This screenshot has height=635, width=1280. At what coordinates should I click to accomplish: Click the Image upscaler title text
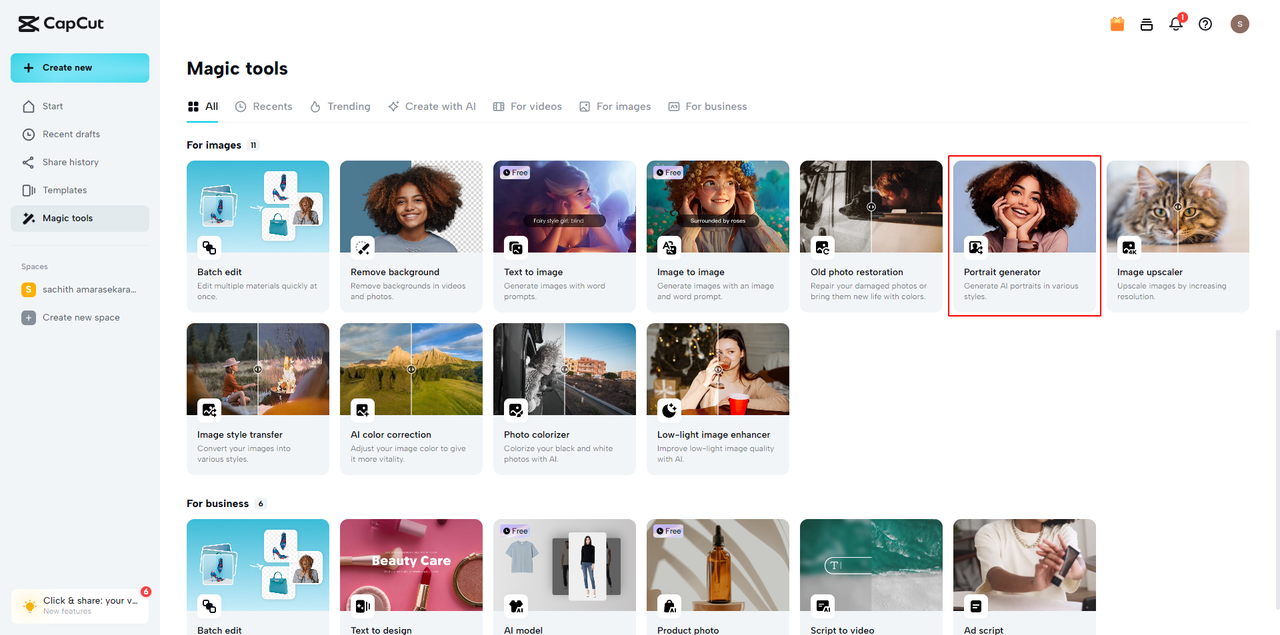[x=1150, y=272]
